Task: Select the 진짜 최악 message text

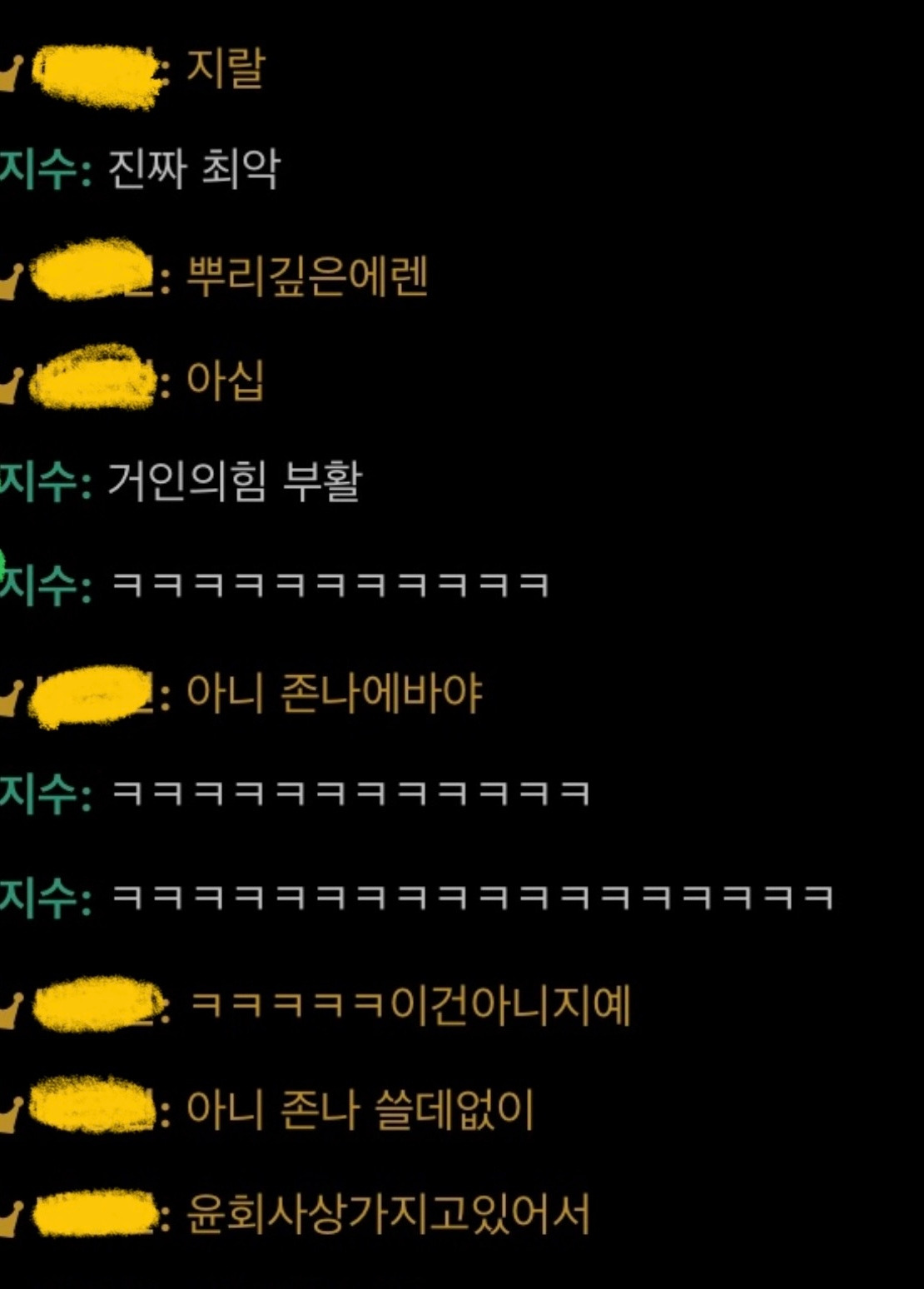Action: (194, 169)
